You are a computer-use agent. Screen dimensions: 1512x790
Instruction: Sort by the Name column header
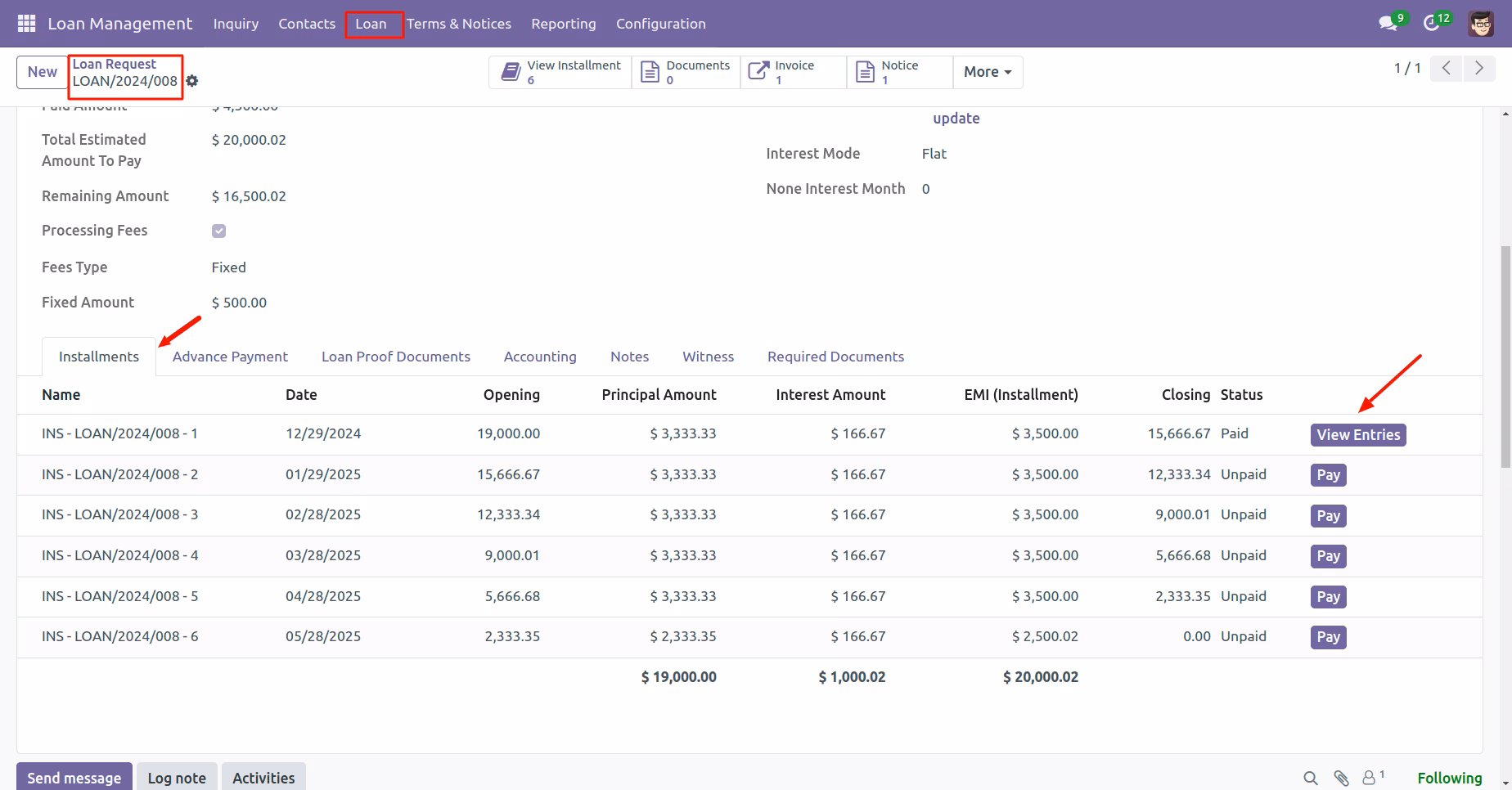tap(61, 395)
